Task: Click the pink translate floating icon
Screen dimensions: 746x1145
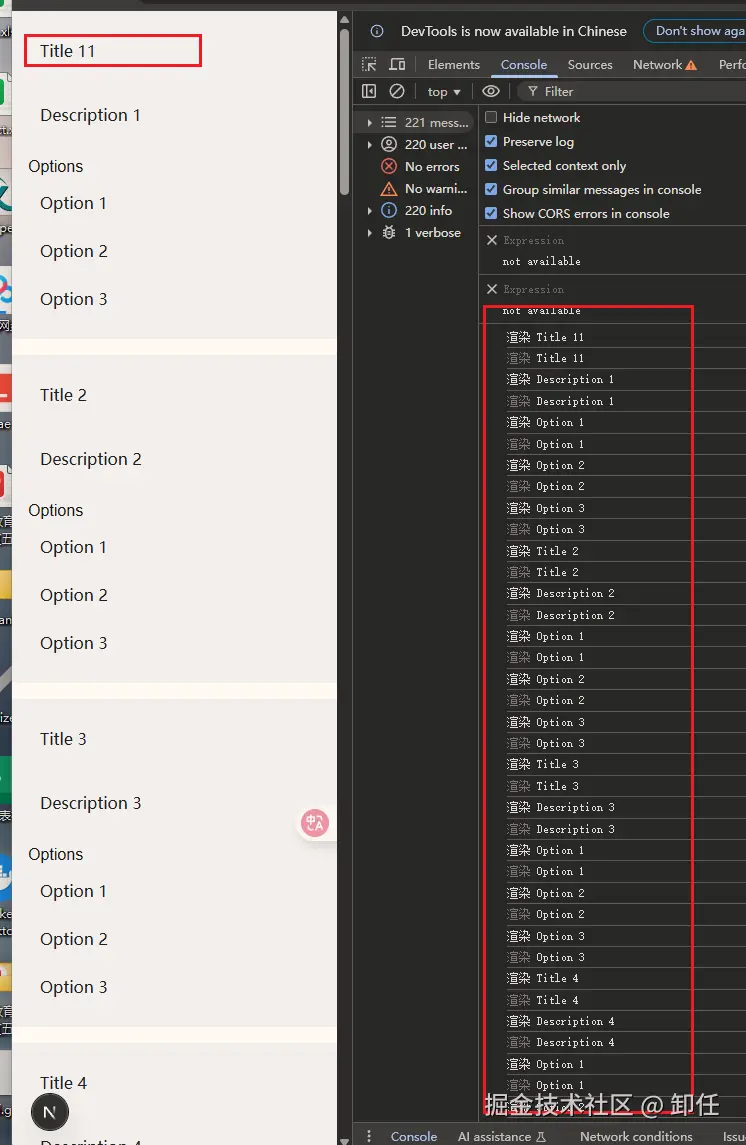Action: 315,823
